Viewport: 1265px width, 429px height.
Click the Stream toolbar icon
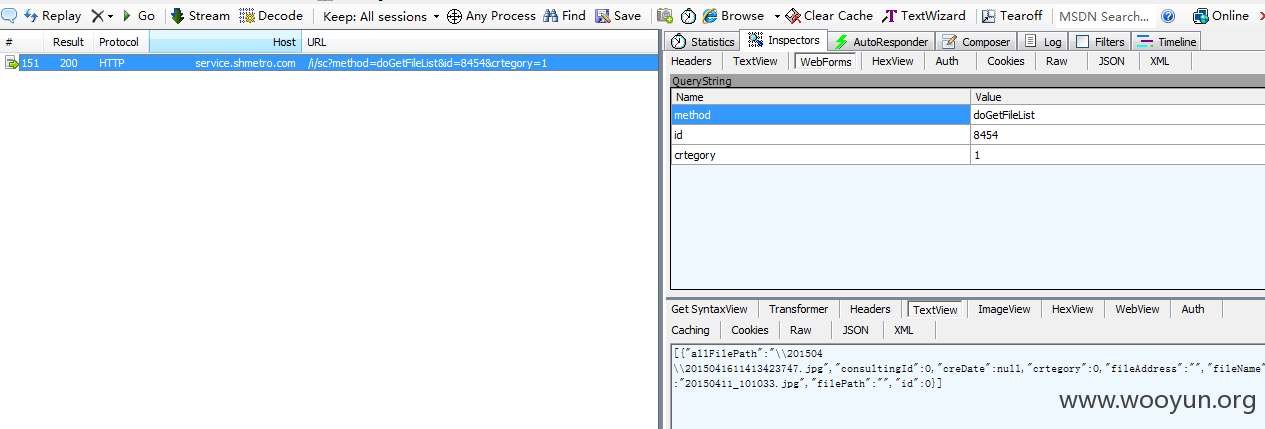178,16
